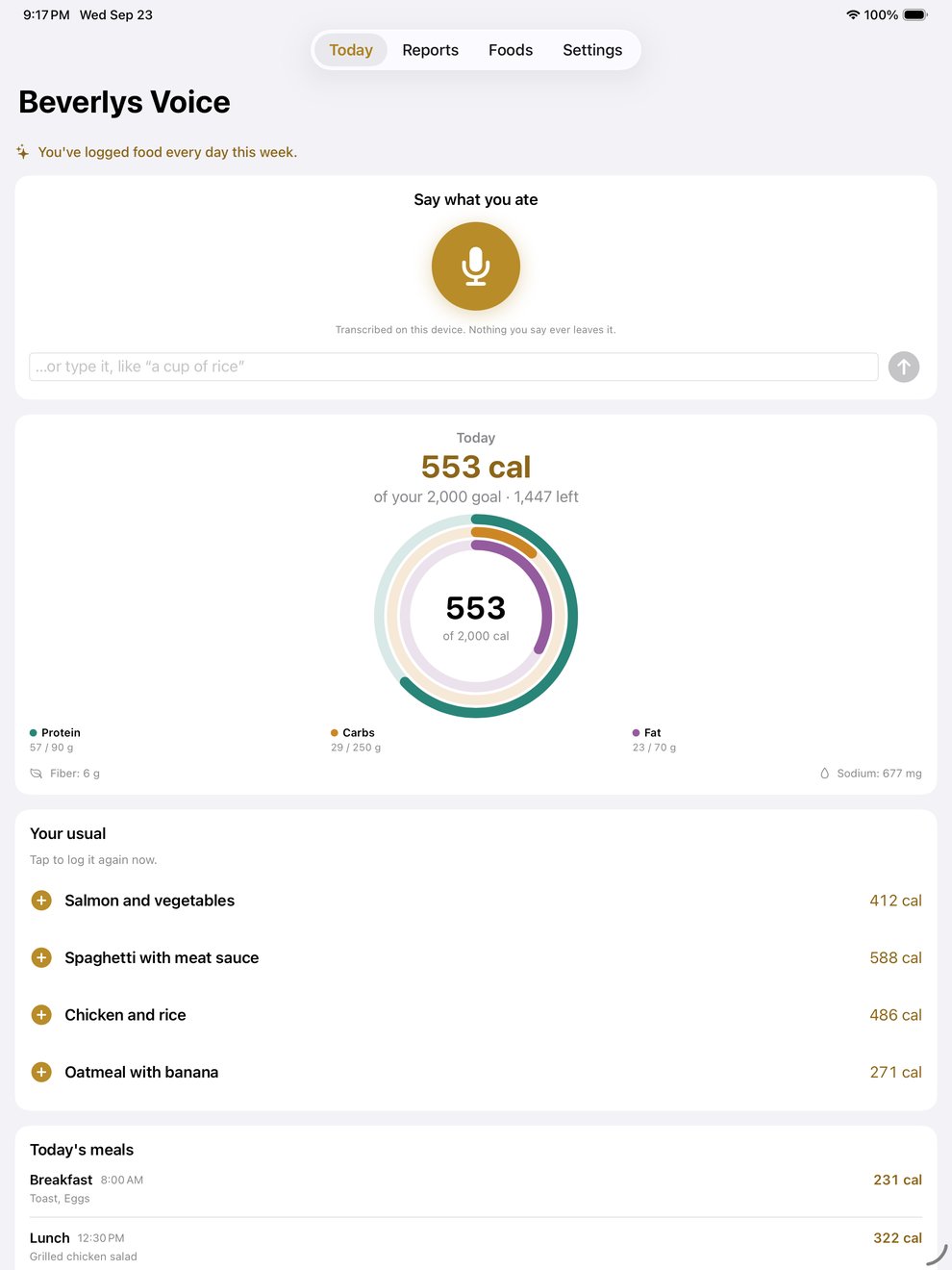This screenshot has height=1270, width=952.
Task: Click the Beverlys Voice title
Action: tap(124, 102)
